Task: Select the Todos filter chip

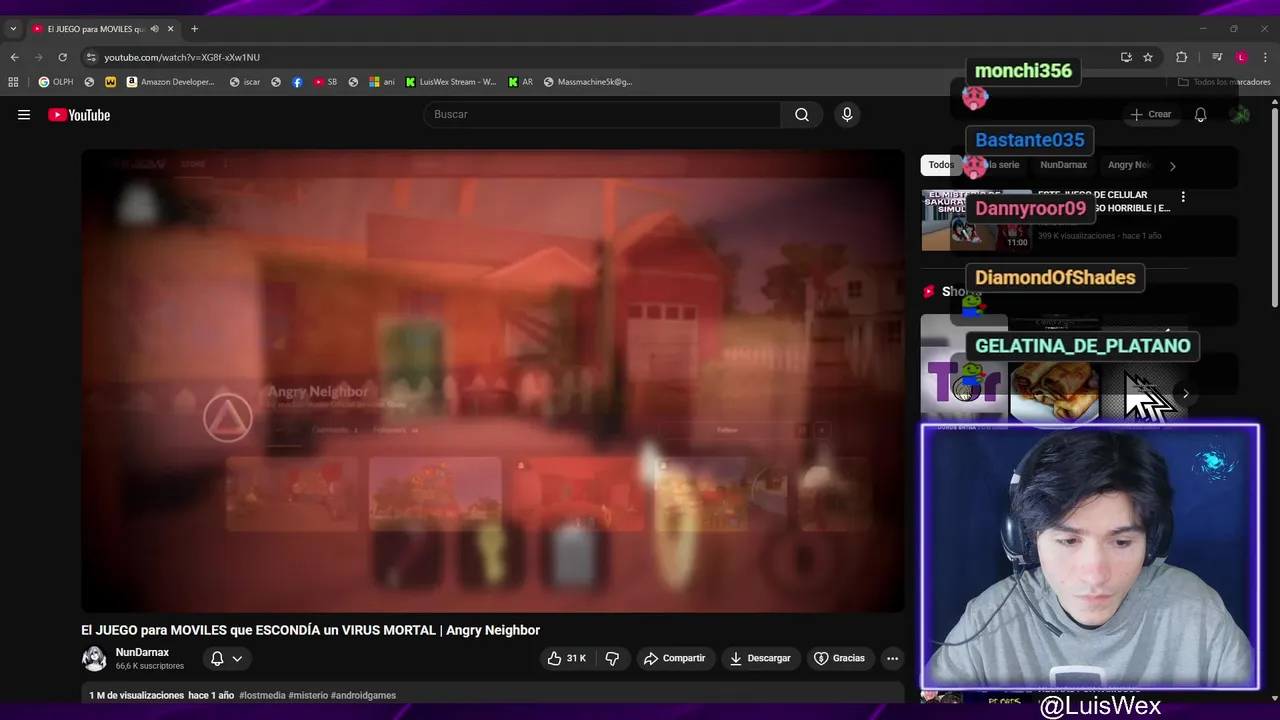Action: tap(940, 165)
